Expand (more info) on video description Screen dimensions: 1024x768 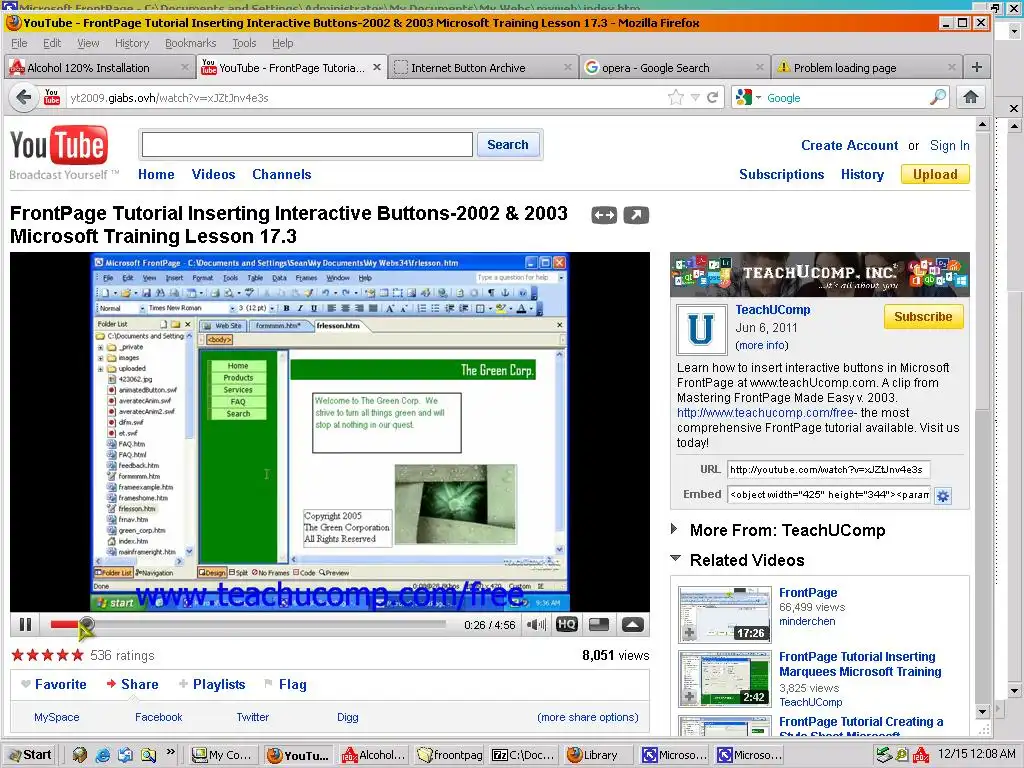[761, 345]
